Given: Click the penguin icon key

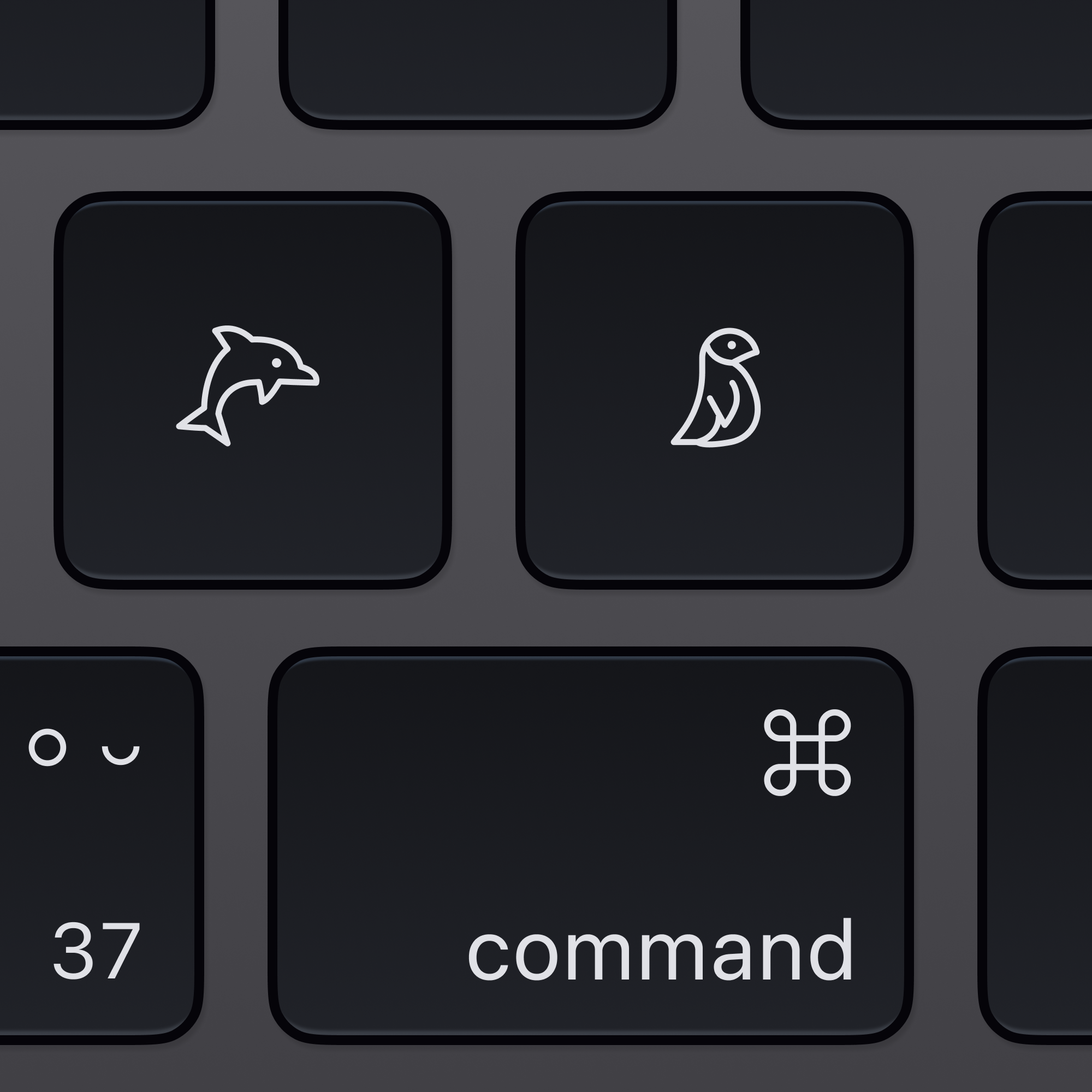Looking at the screenshot, I should (714, 390).
